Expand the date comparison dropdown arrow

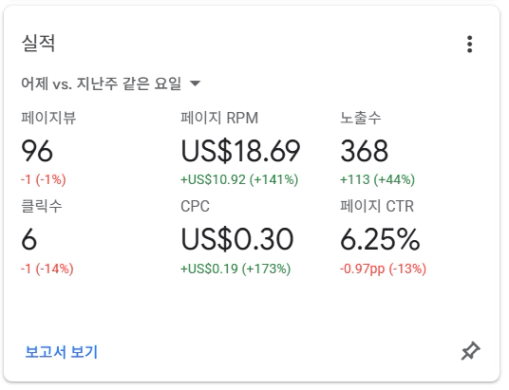coord(195,83)
